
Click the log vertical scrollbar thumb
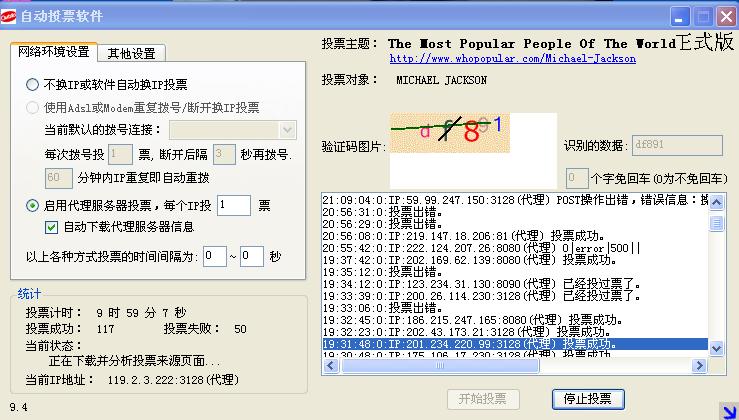click(x=716, y=222)
